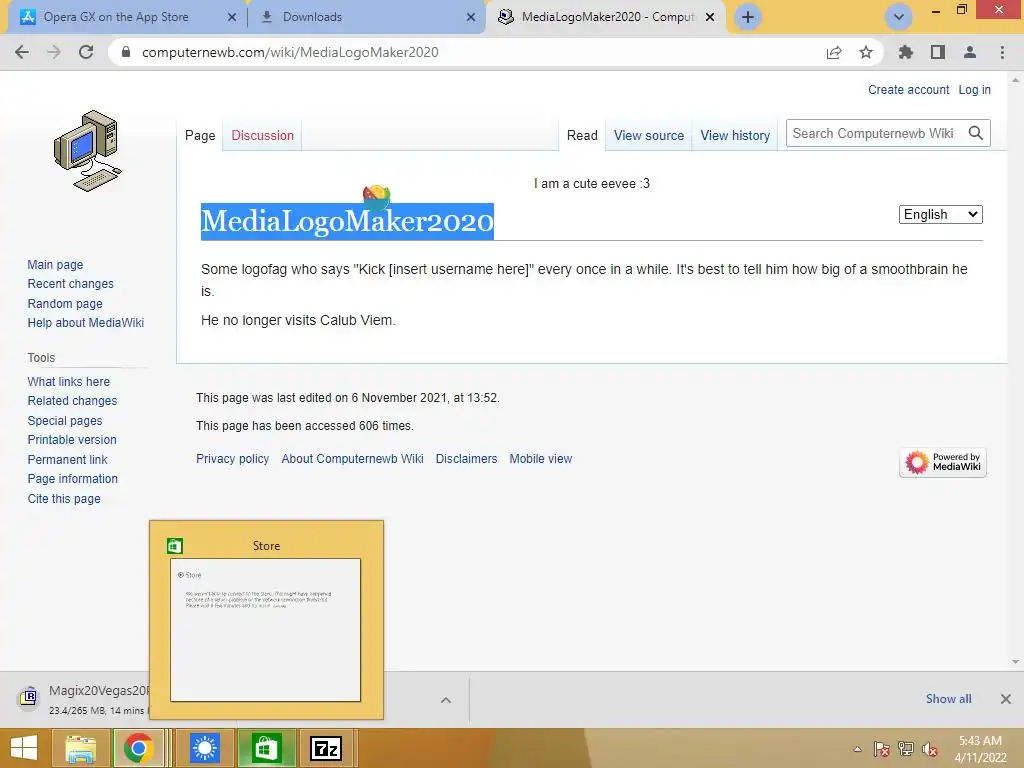Viewport: 1024px width, 768px height.
Task: Open a new tab with the plus button
Action: coord(748,17)
